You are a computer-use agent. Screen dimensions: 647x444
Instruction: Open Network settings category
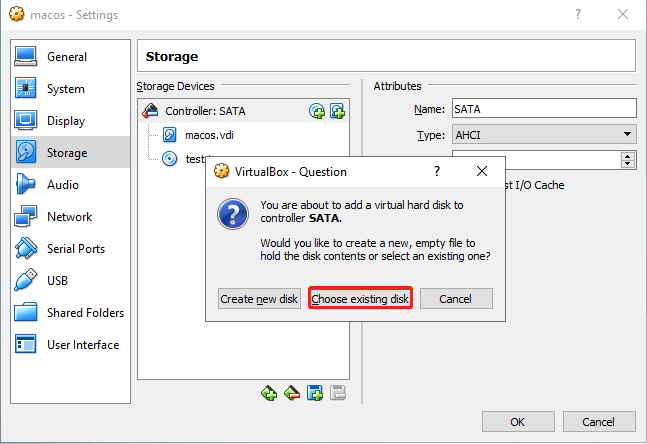(x=71, y=216)
